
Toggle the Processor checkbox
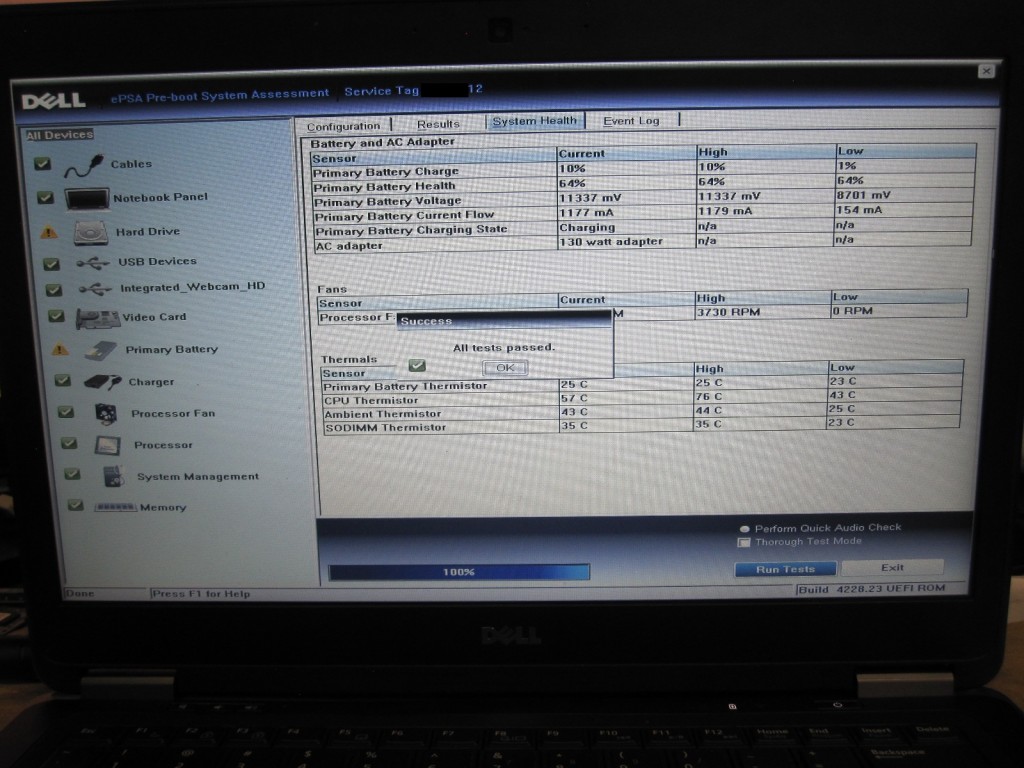pyautogui.click(x=69, y=443)
